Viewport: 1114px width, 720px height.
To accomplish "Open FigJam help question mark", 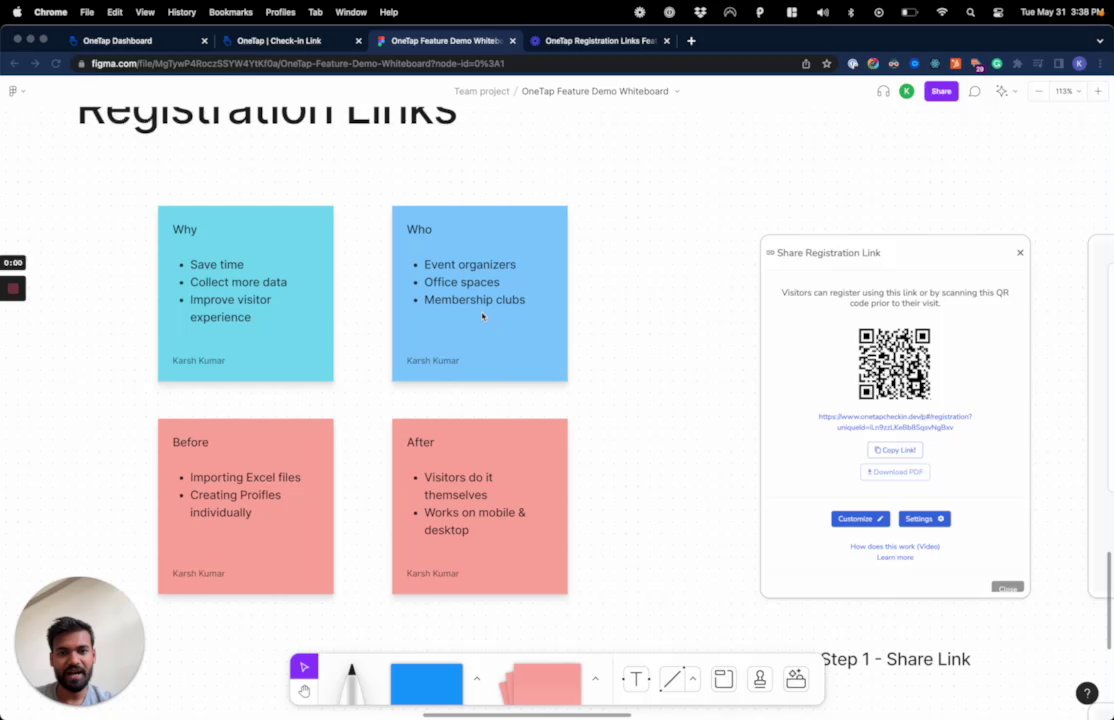I will click(x=1086, y=693).
